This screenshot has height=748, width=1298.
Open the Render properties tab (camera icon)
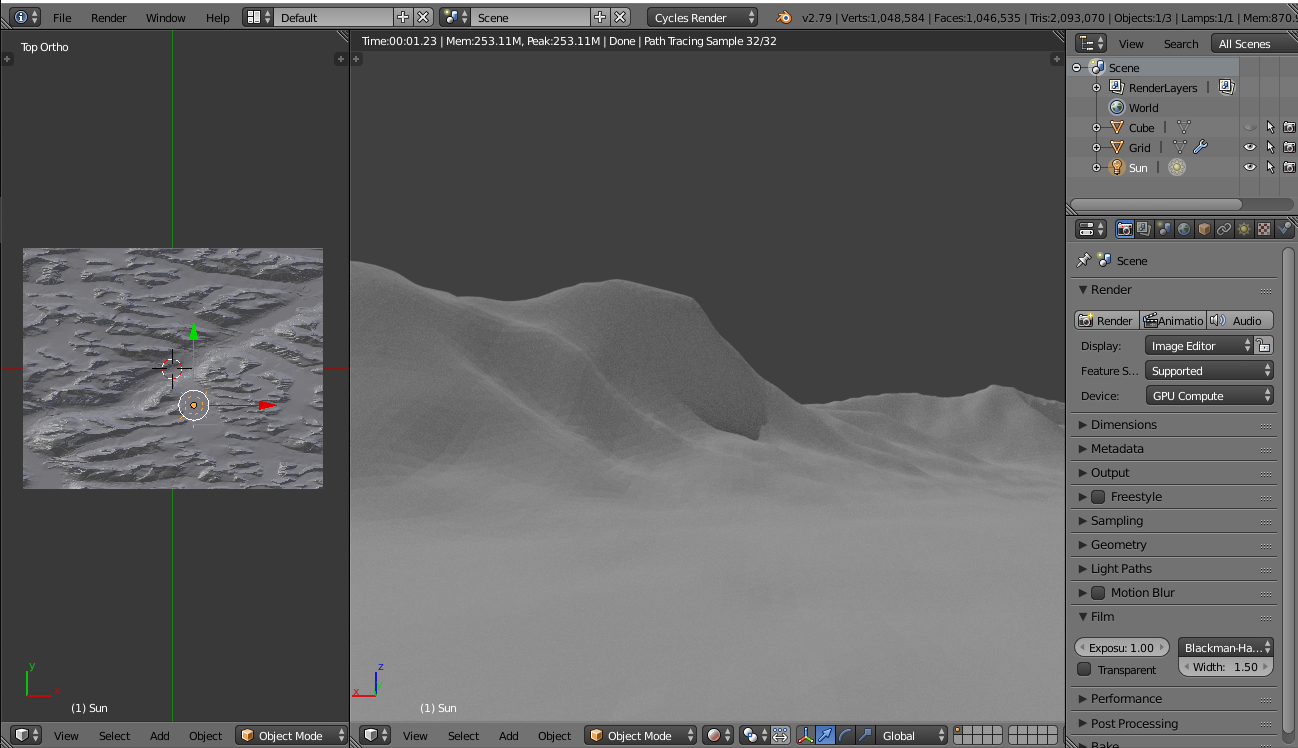tap(1124, 229)
